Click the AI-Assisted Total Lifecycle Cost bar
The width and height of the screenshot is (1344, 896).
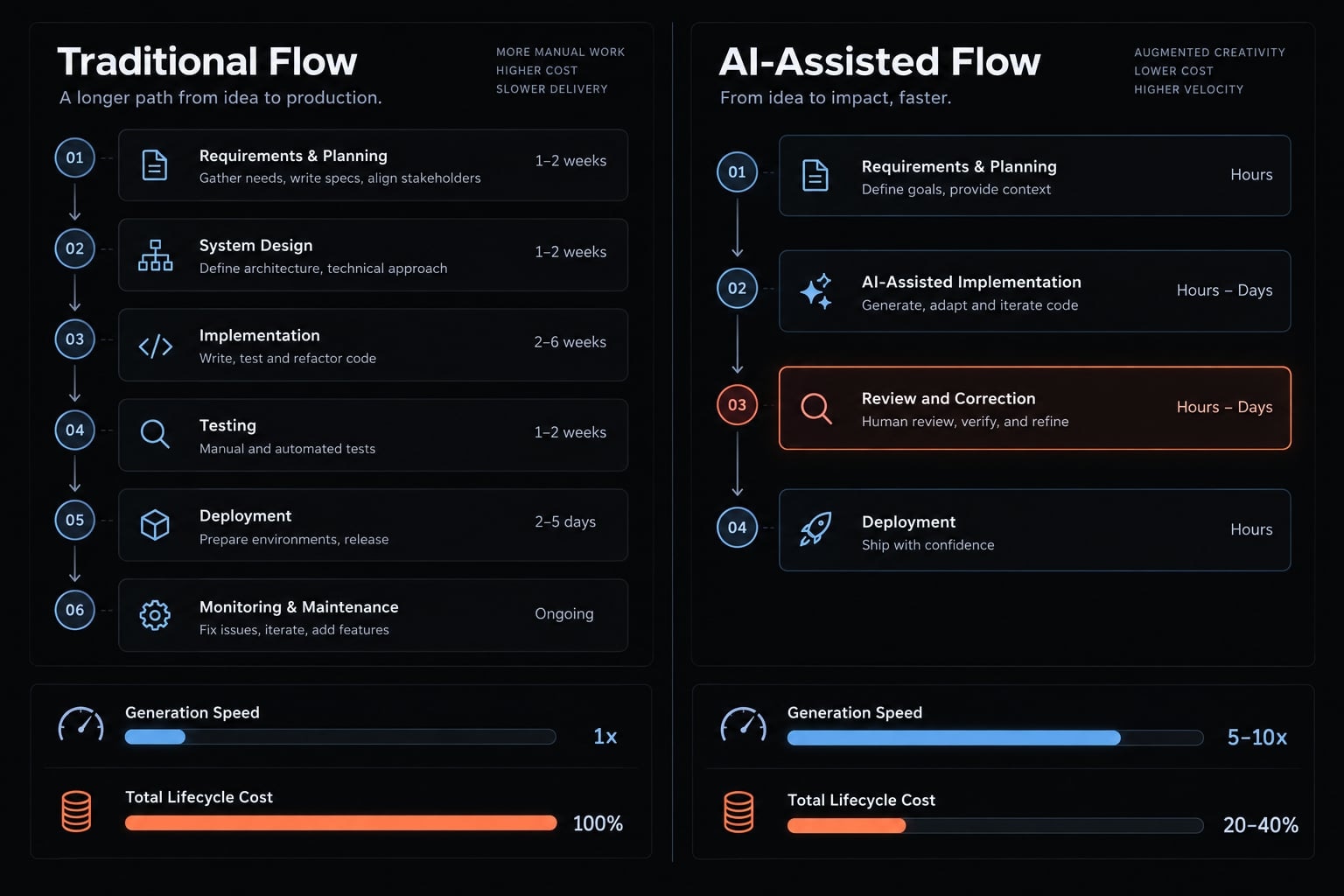(995, 825)
